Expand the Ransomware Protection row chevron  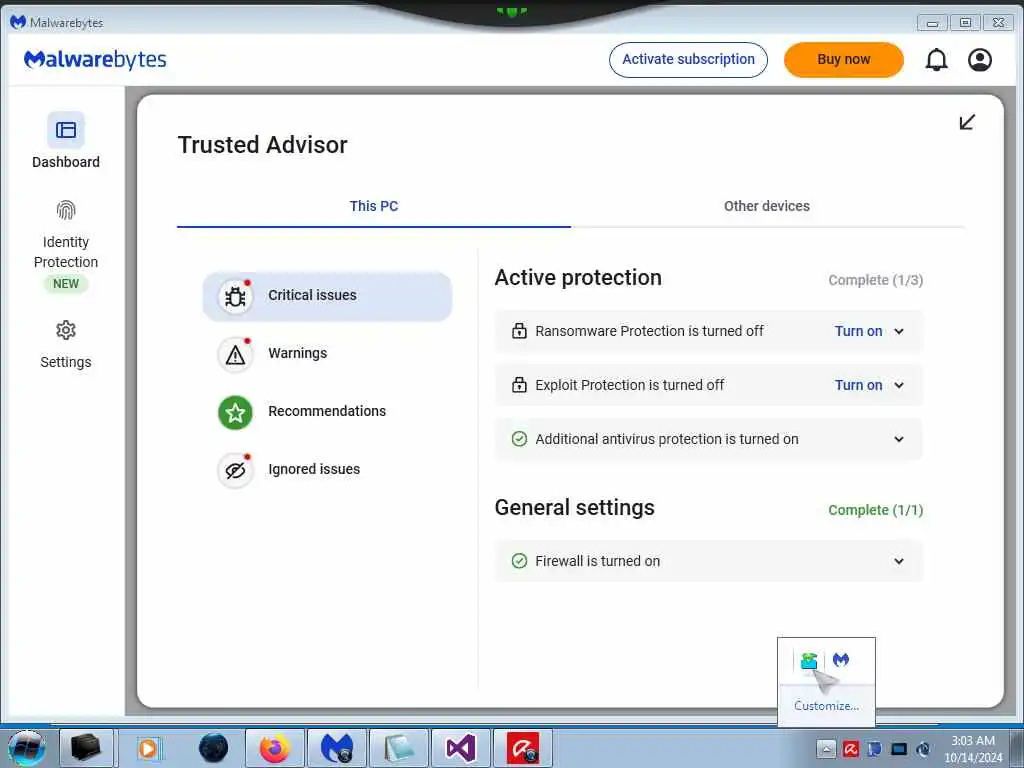coord(899,331)
